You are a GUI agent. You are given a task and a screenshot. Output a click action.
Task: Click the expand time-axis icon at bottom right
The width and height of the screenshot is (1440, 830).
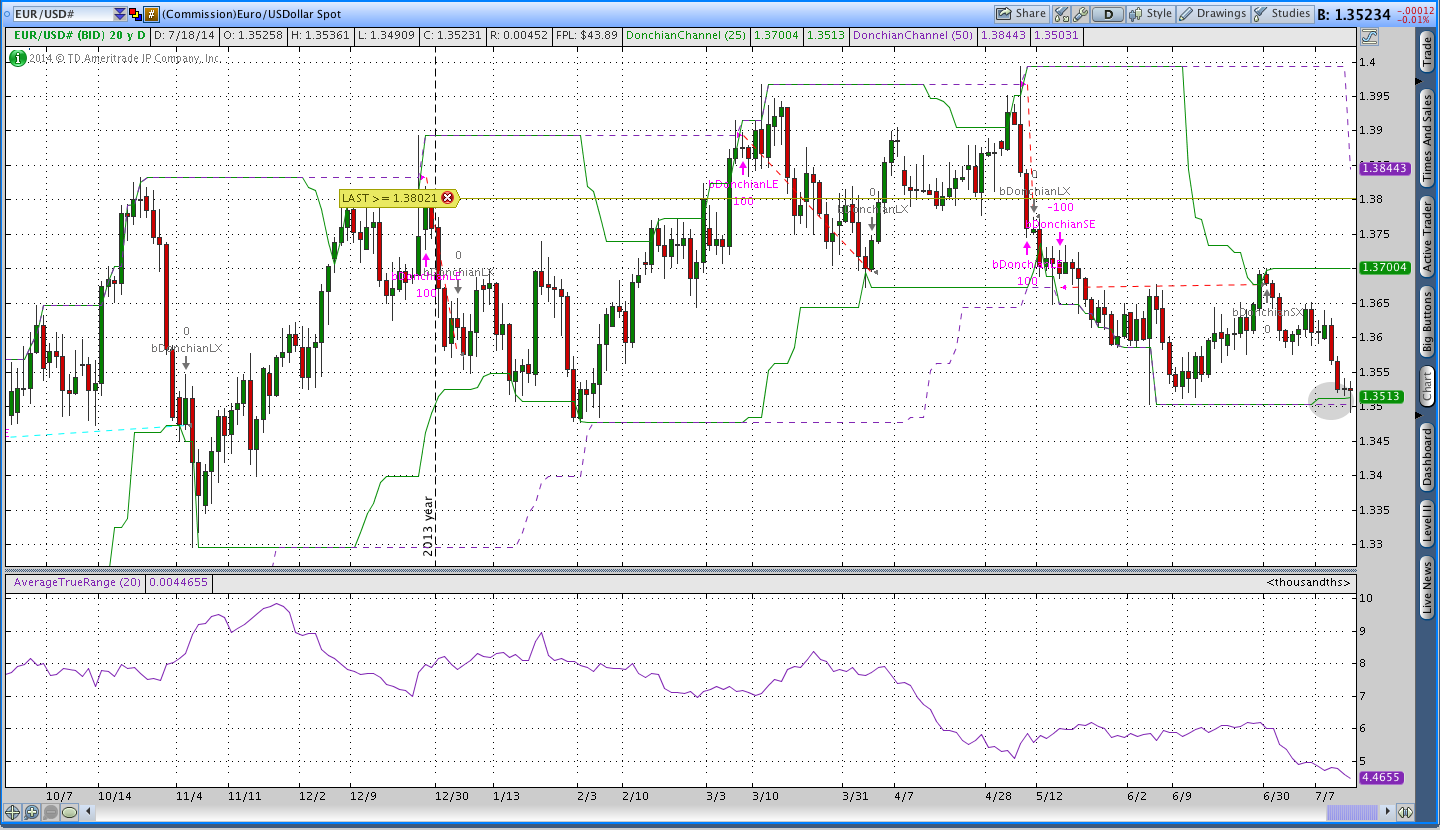coord(1405,813)
